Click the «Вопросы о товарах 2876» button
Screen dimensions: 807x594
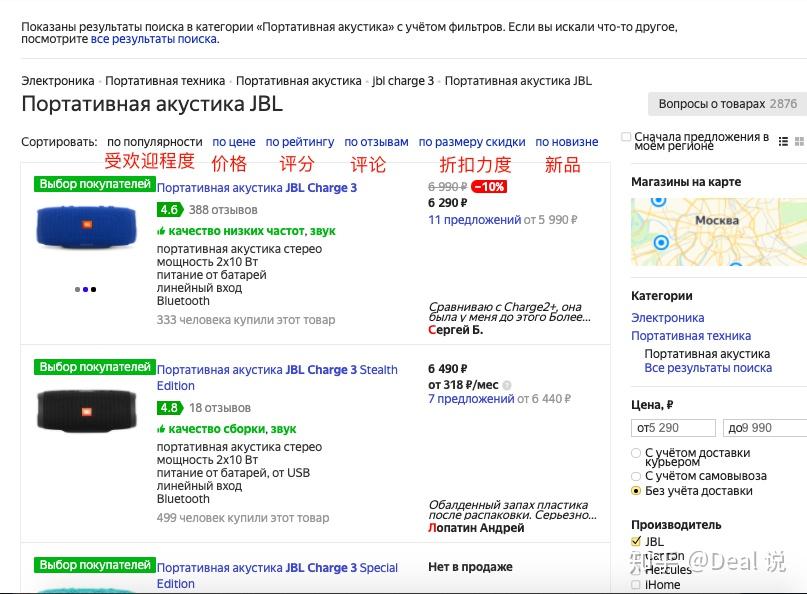(x=725, y=104)
